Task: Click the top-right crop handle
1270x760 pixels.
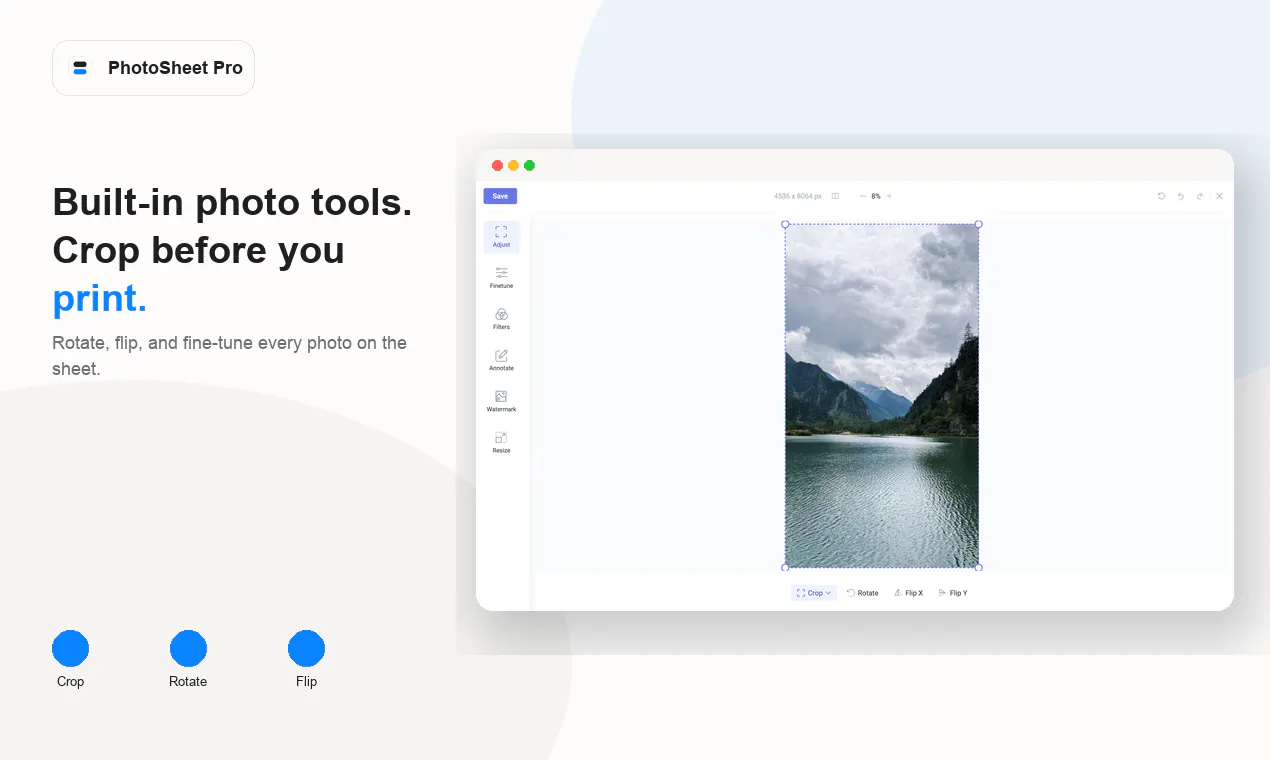Action: 978,224
